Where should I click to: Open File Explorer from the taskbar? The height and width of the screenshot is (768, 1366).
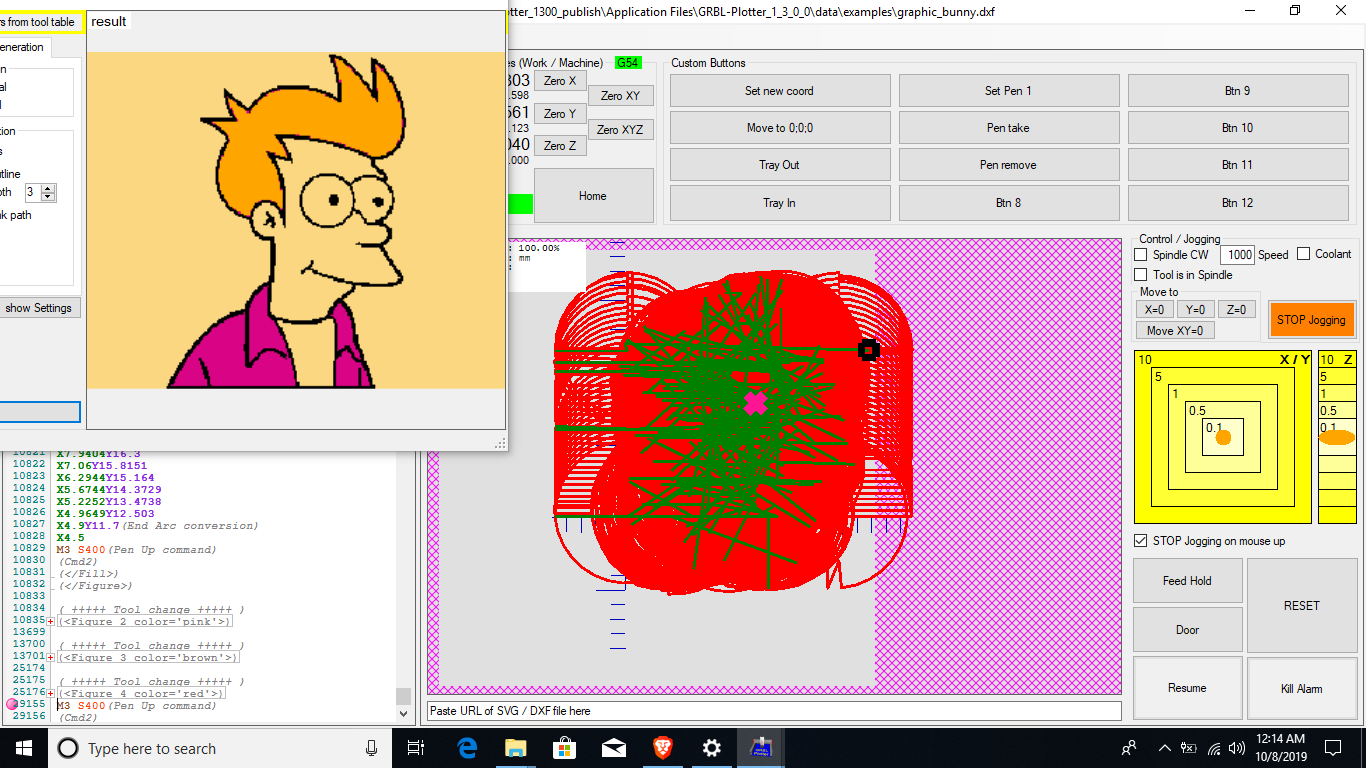pyautogui.click(x=516, y=748)
